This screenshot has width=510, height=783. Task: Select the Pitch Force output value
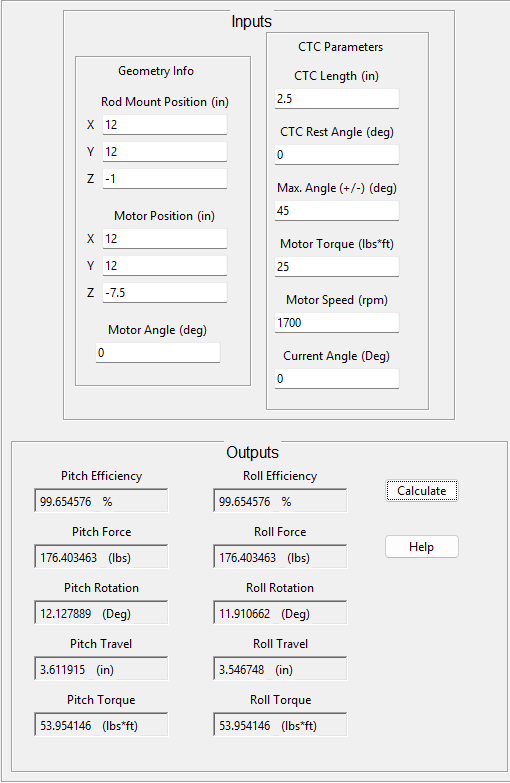point(101,557)
